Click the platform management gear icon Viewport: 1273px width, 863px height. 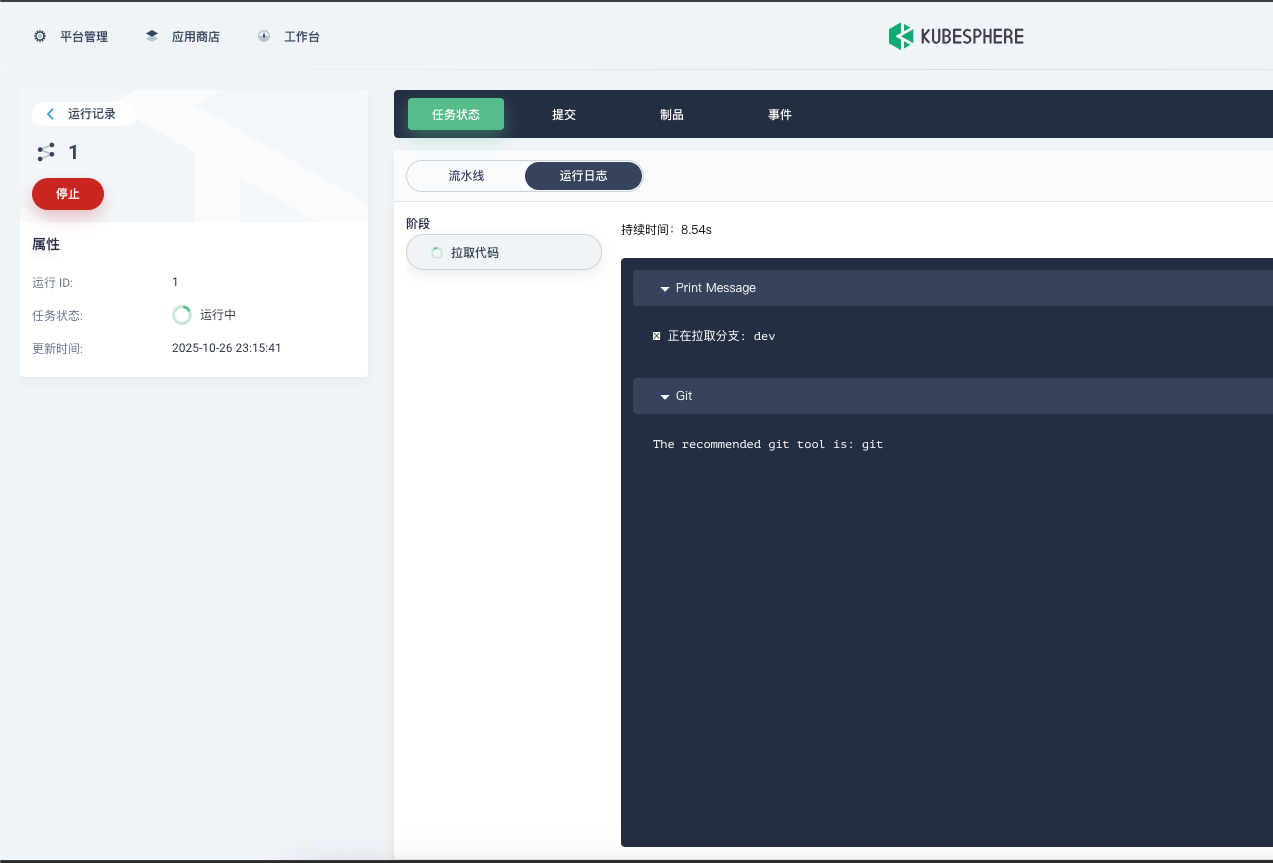(x=40, y=37)
